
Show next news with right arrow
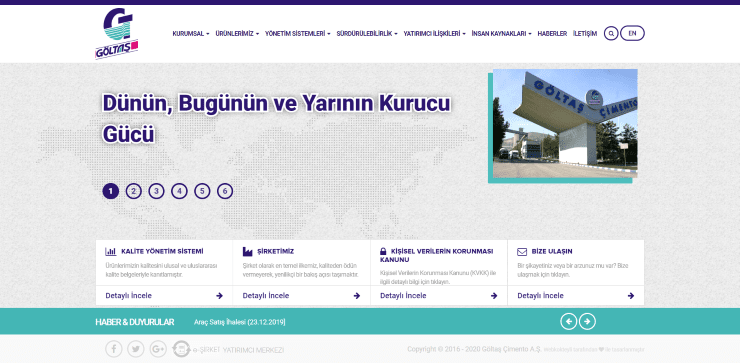pyautogui.click(x=587, y=321)
